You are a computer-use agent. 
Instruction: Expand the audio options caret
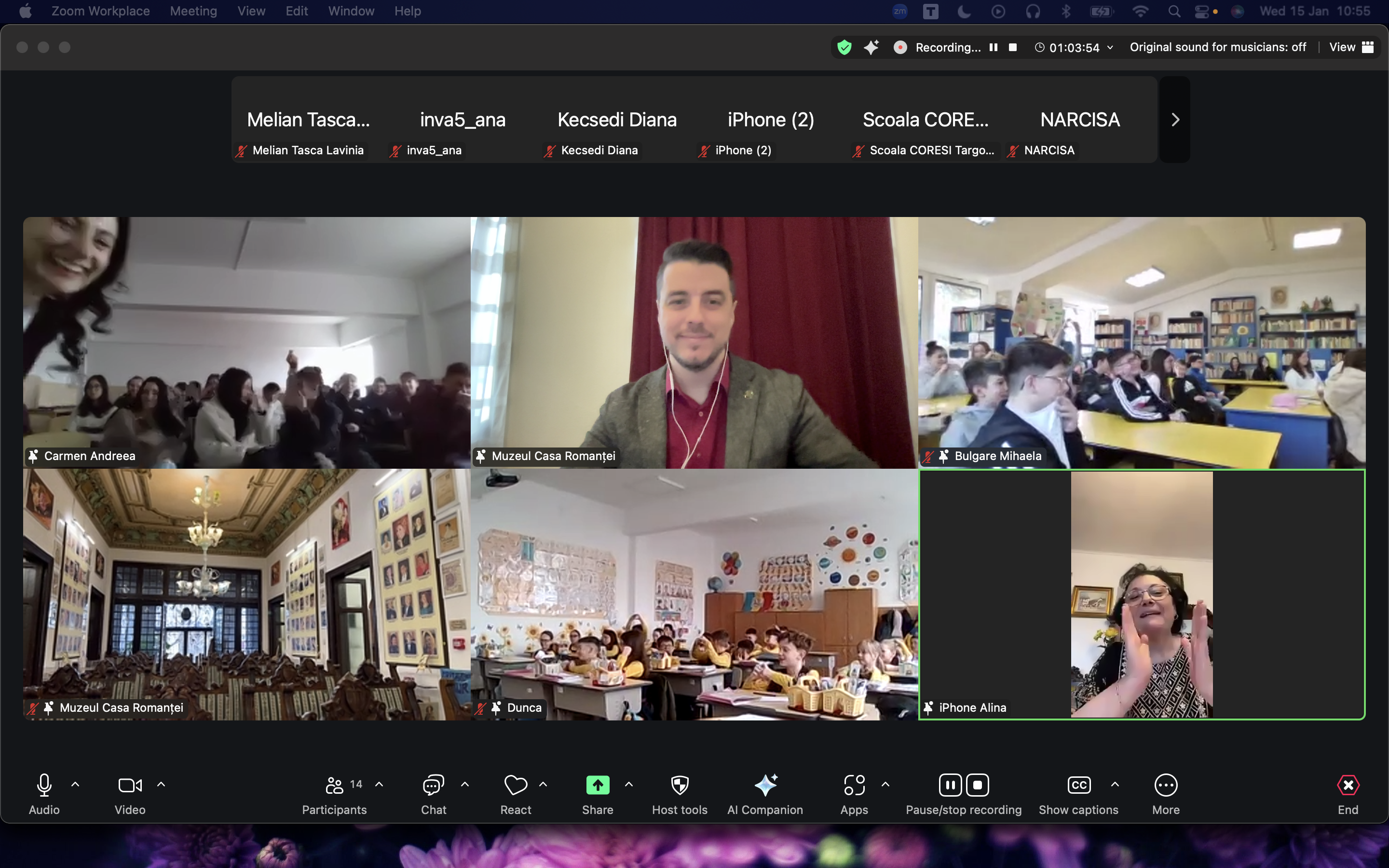click(75, 784)
